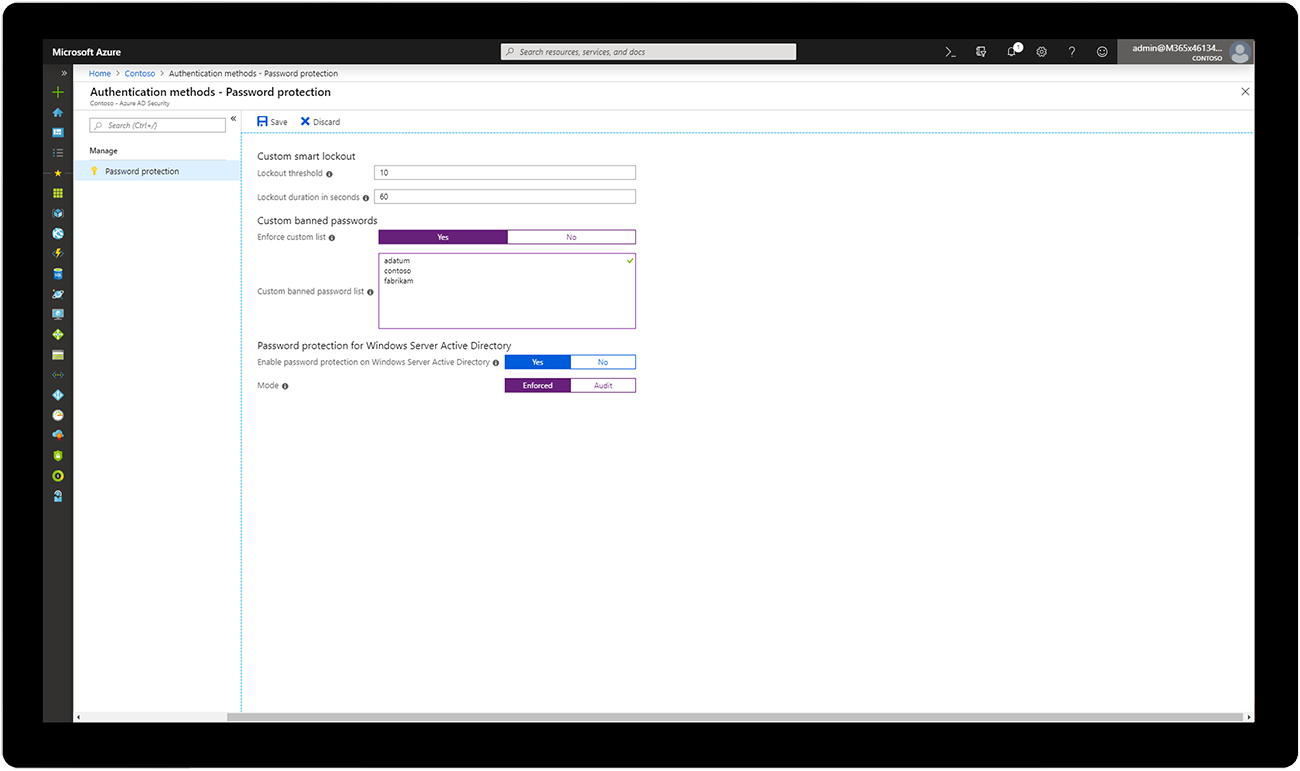The width and height of the screenshot is (1300, 771).
Task: Expand the left sidebar with the double chevron
Action: pyautogui.click(x=62, y=72)
